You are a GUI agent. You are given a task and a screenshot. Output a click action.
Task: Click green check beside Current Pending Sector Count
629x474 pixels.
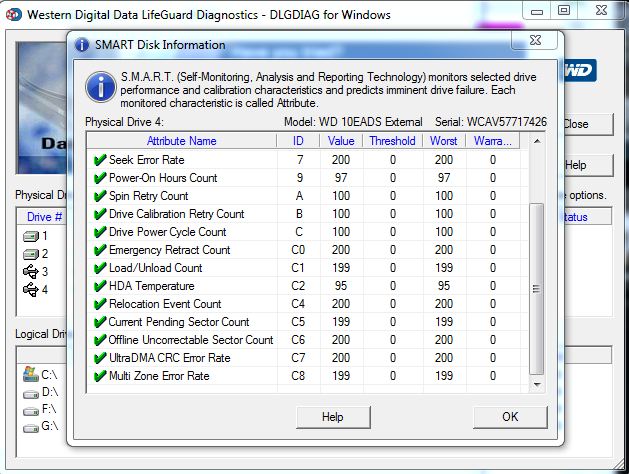pos(99,322)
